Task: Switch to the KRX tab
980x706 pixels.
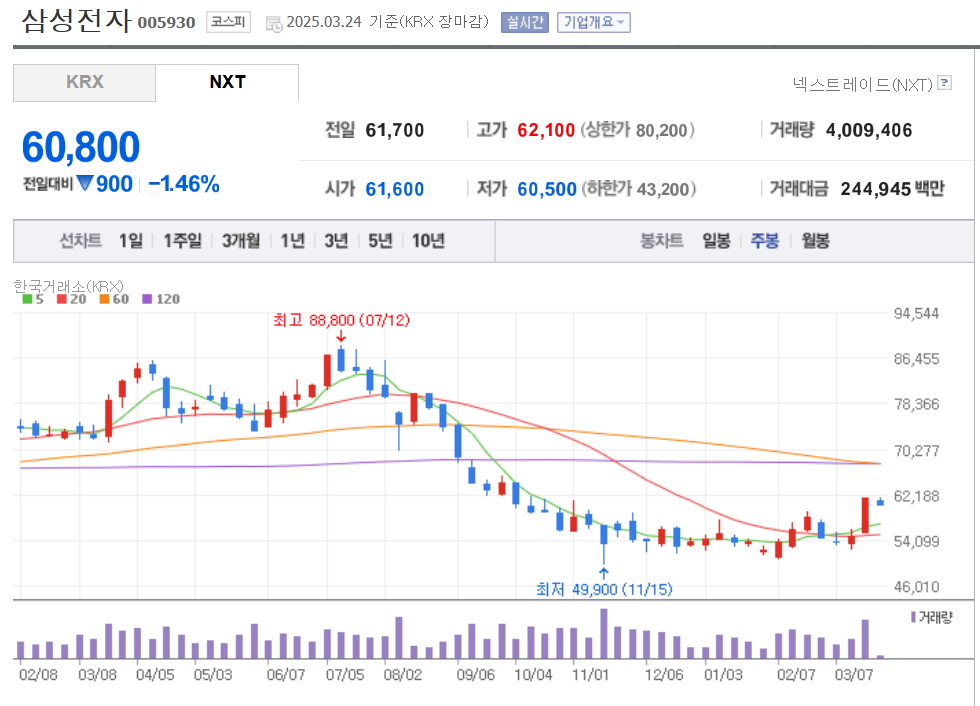Action: 84,82
